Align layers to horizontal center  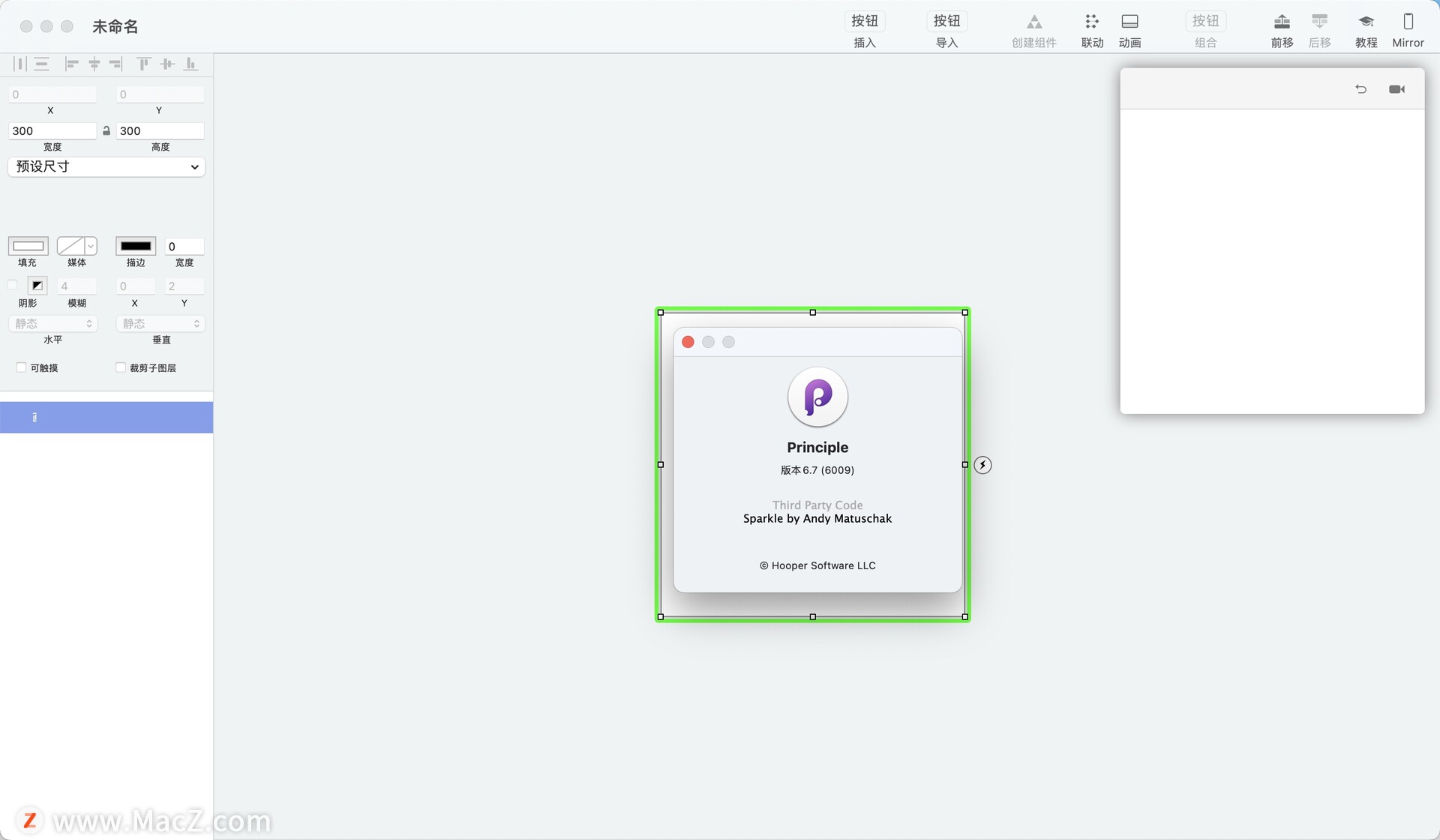(94, 64)
